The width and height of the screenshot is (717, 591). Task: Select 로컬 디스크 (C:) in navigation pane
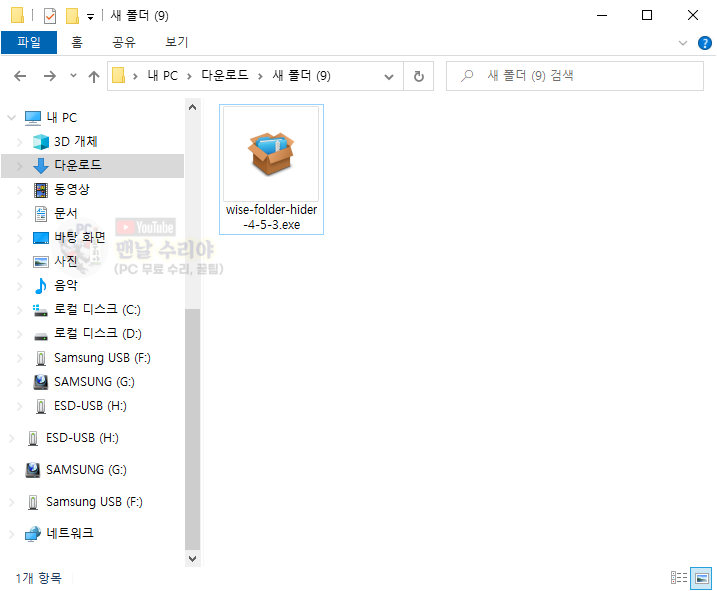(97, 309)
